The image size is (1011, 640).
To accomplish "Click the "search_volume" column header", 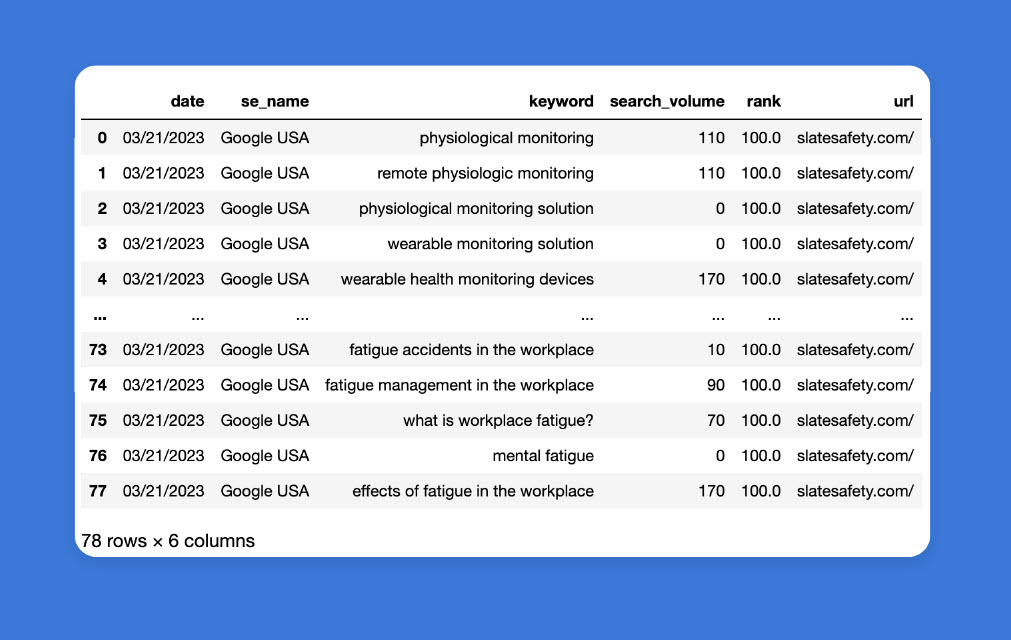I will [x=667, y=101].
